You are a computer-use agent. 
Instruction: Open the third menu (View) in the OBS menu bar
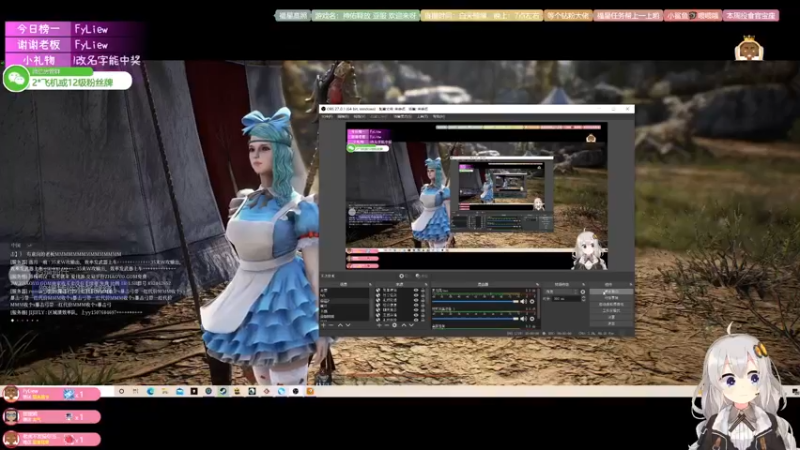(360, 116)
